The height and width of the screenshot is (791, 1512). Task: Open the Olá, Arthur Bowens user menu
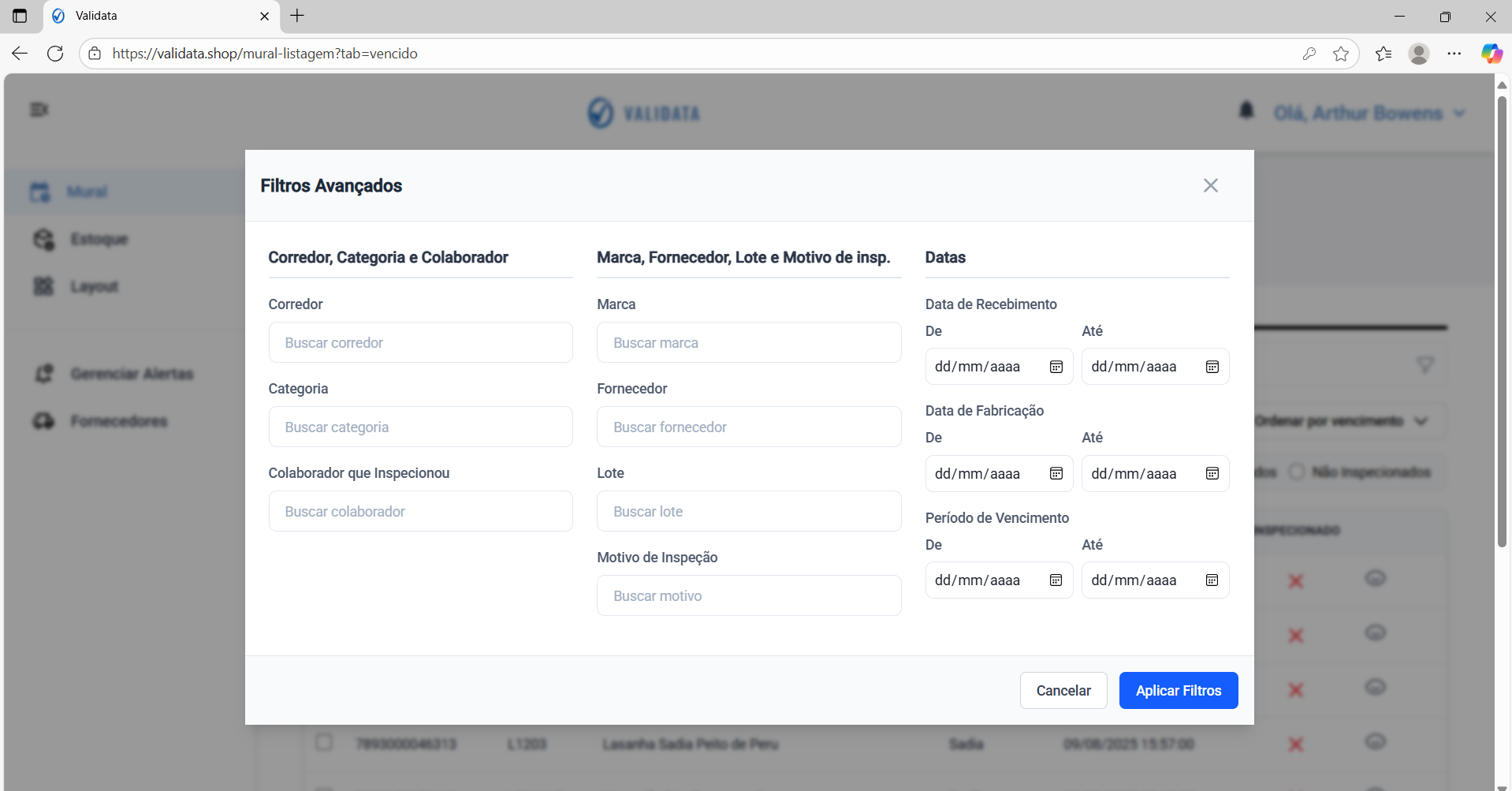[x=1369, y=113]
